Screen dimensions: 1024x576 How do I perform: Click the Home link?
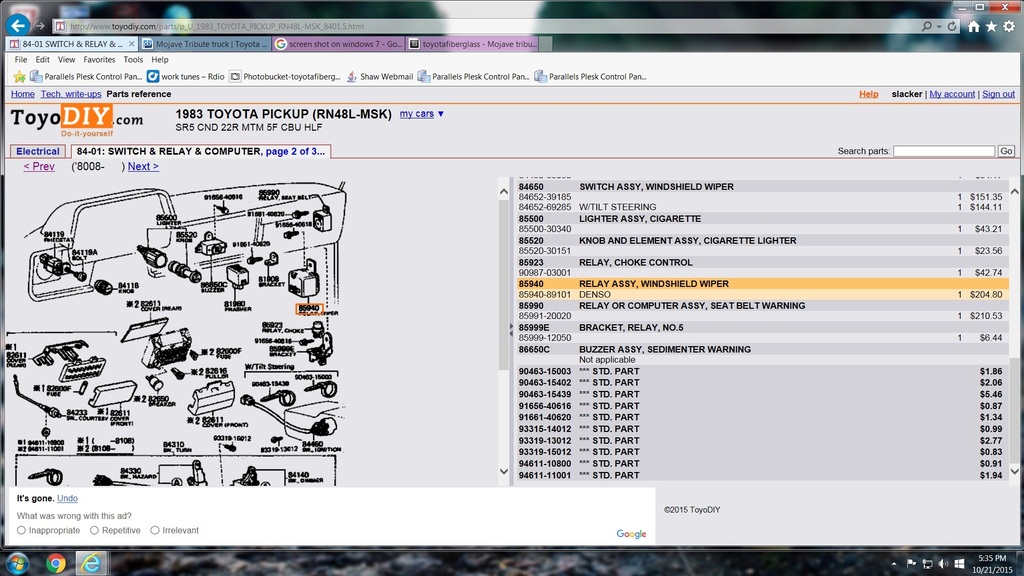point(23,94)
